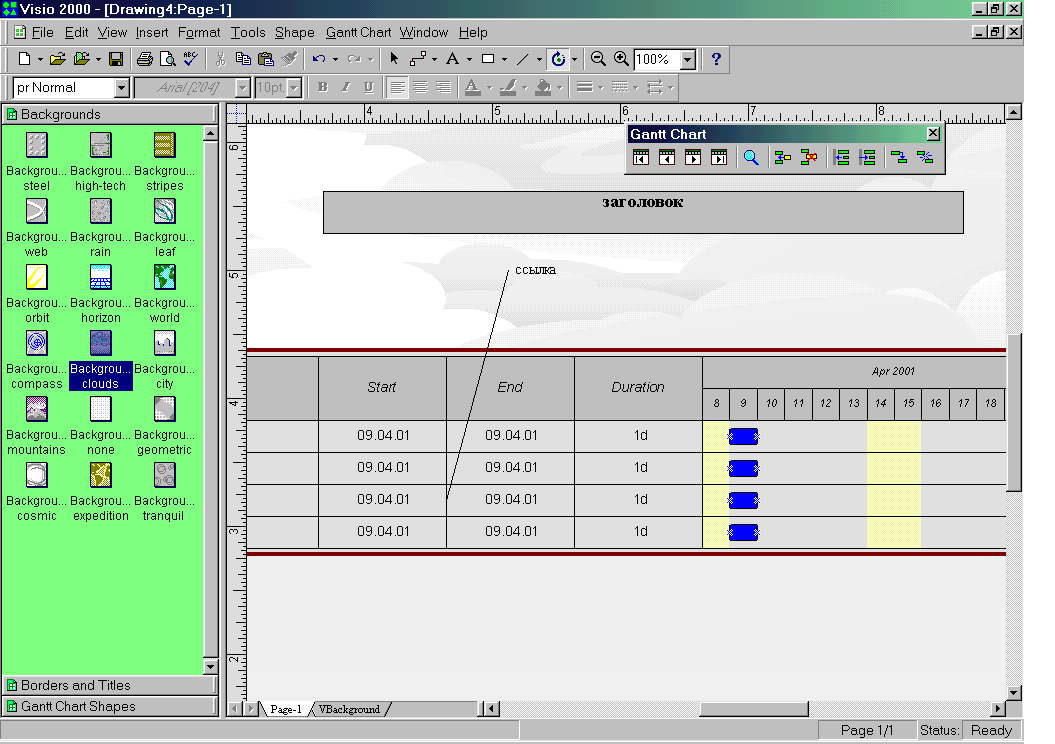Click the Open Stencil icon
Viewport: 1055px width, 744px height.
click(82, 59)
